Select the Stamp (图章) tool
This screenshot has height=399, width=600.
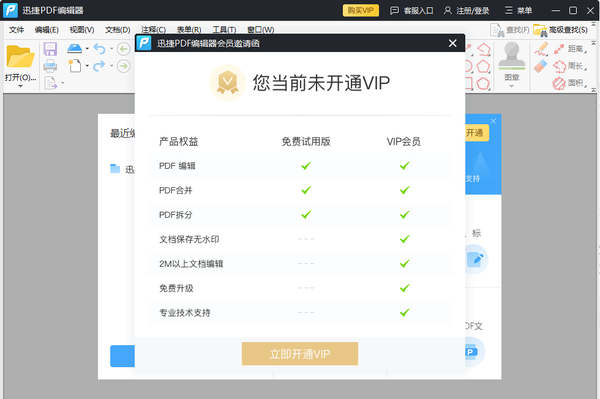(512, 61)
